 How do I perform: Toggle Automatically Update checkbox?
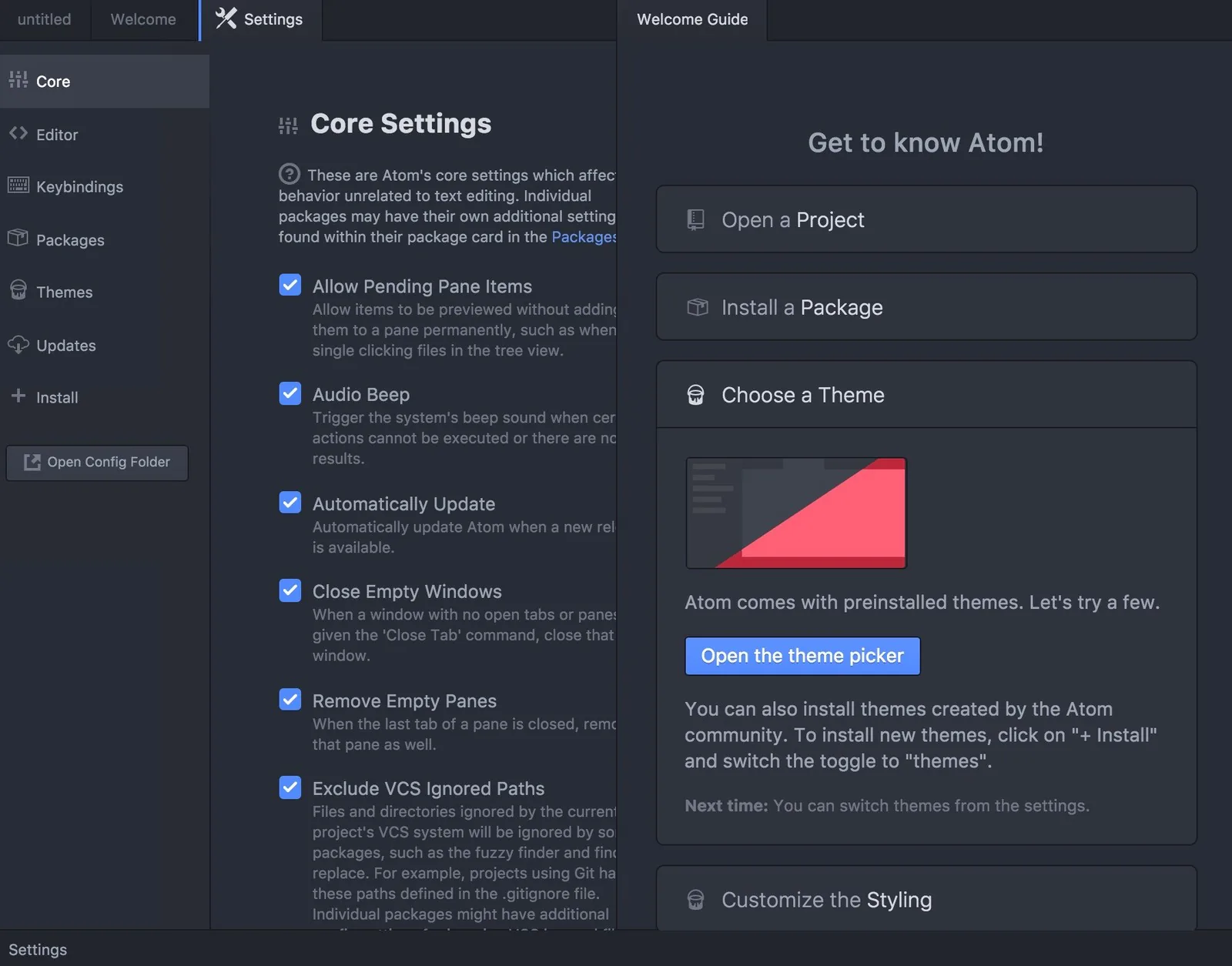pyautogui.click(x=290, y=503)
